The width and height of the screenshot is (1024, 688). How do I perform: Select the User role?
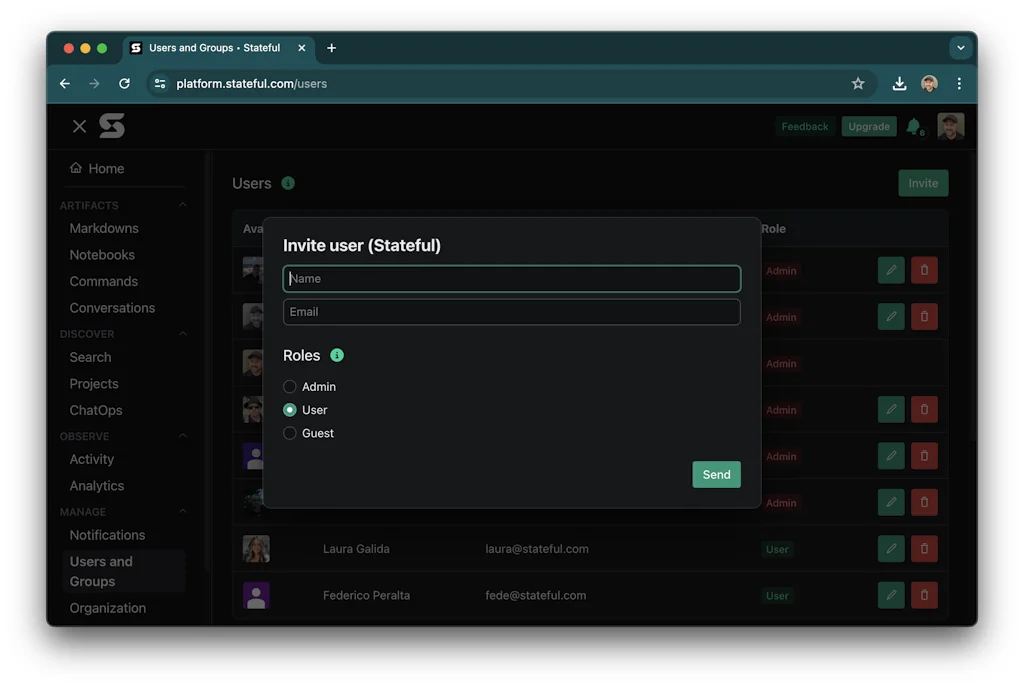pyautogui.click(x=290, y=410)
